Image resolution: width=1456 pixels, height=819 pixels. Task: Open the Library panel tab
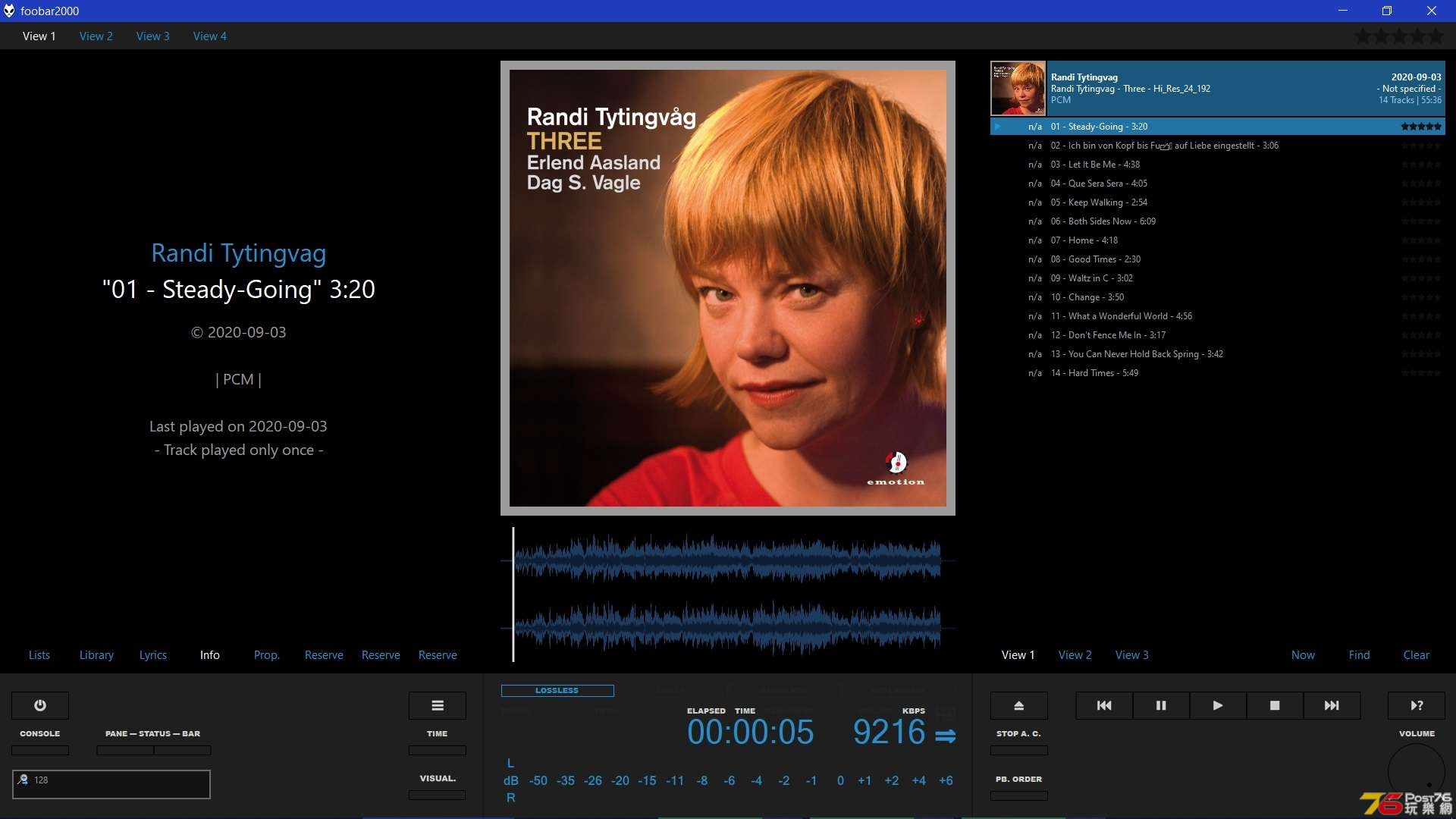click(x=96, y=654)
